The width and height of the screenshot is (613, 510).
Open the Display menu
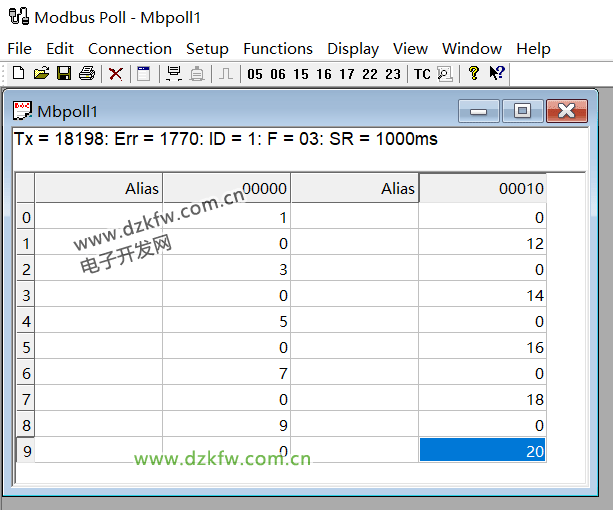pyautogui.click(x=353, y=49)
